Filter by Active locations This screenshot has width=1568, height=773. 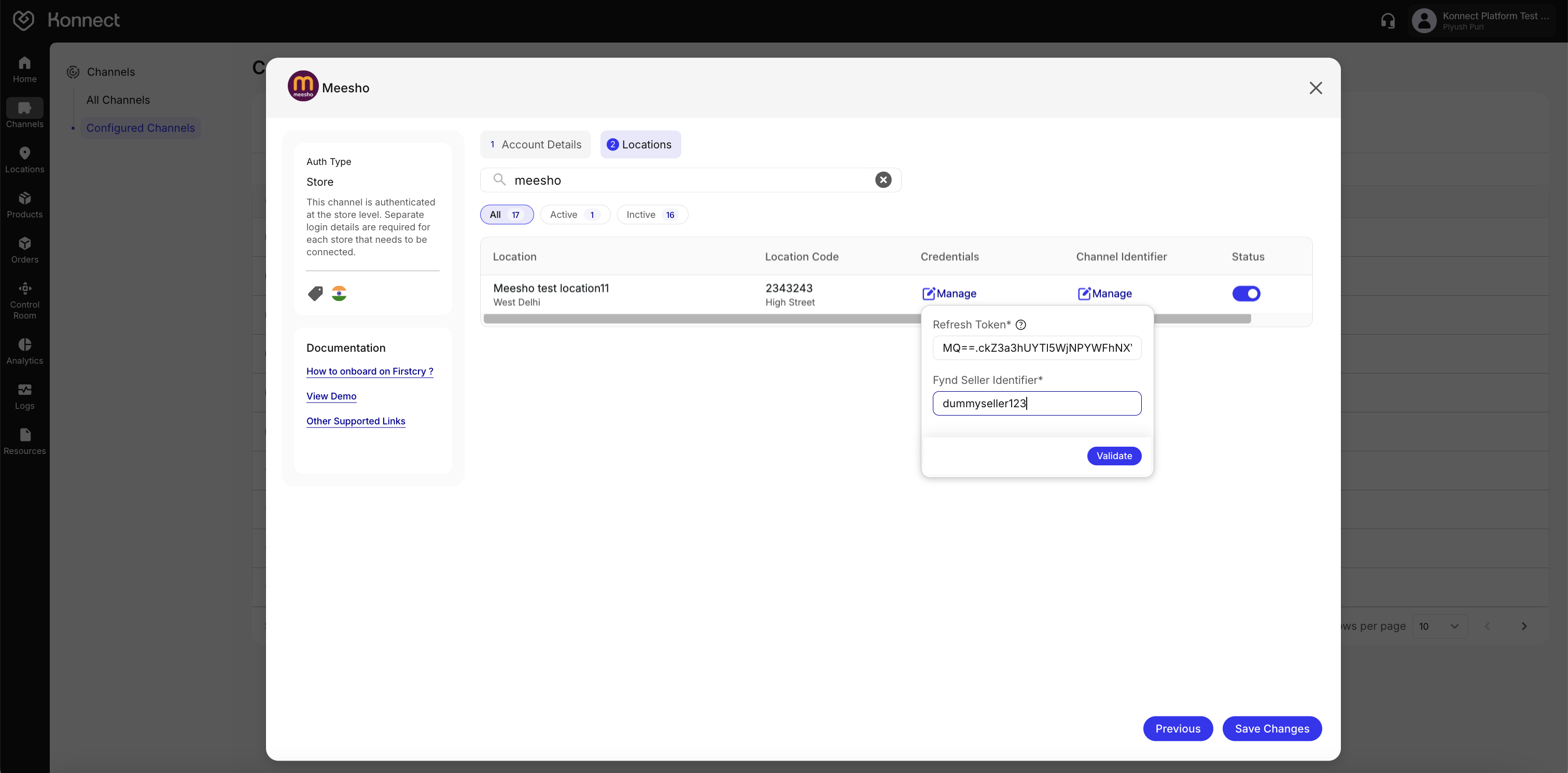(575, 214)
